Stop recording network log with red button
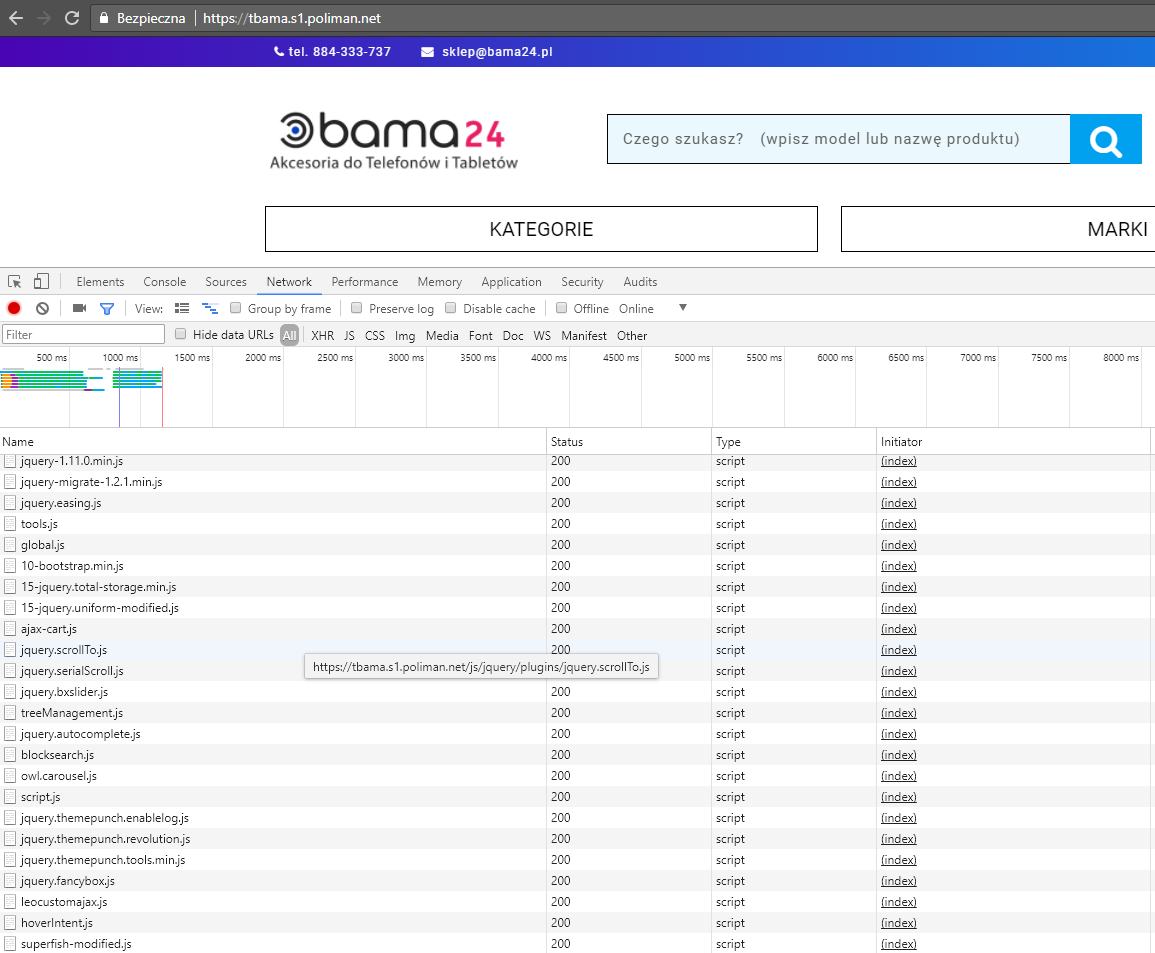Screen dimensions: 1155x953 pyautogui.click(x=14, y=309)
